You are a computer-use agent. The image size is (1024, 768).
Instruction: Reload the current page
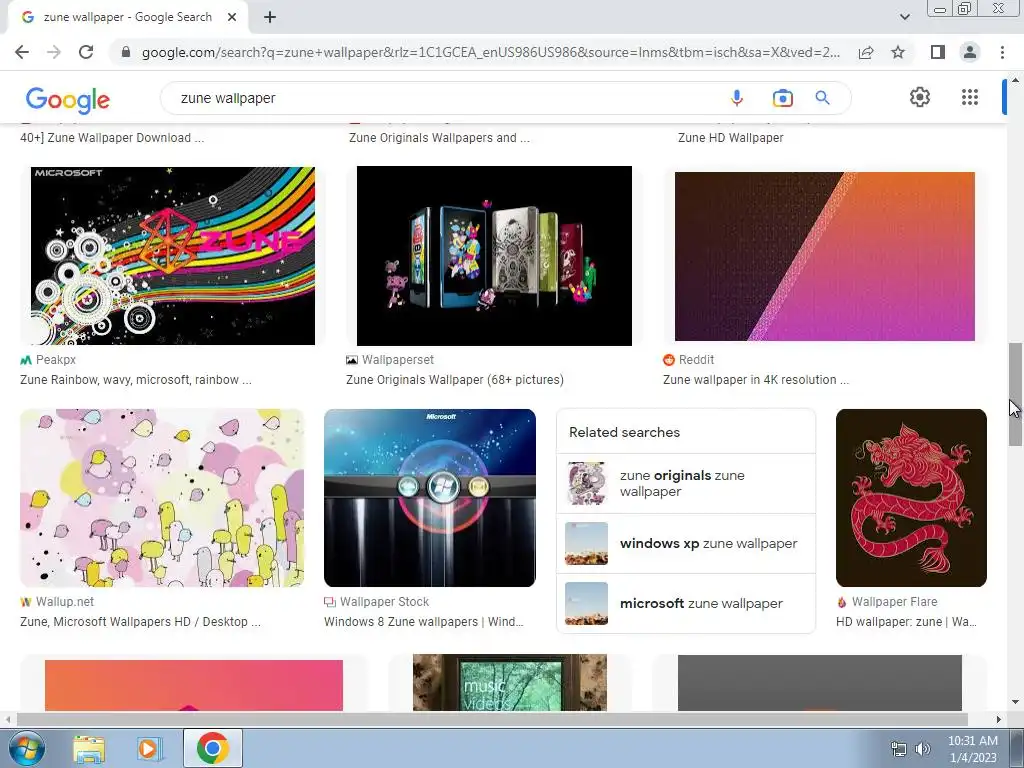86,52
